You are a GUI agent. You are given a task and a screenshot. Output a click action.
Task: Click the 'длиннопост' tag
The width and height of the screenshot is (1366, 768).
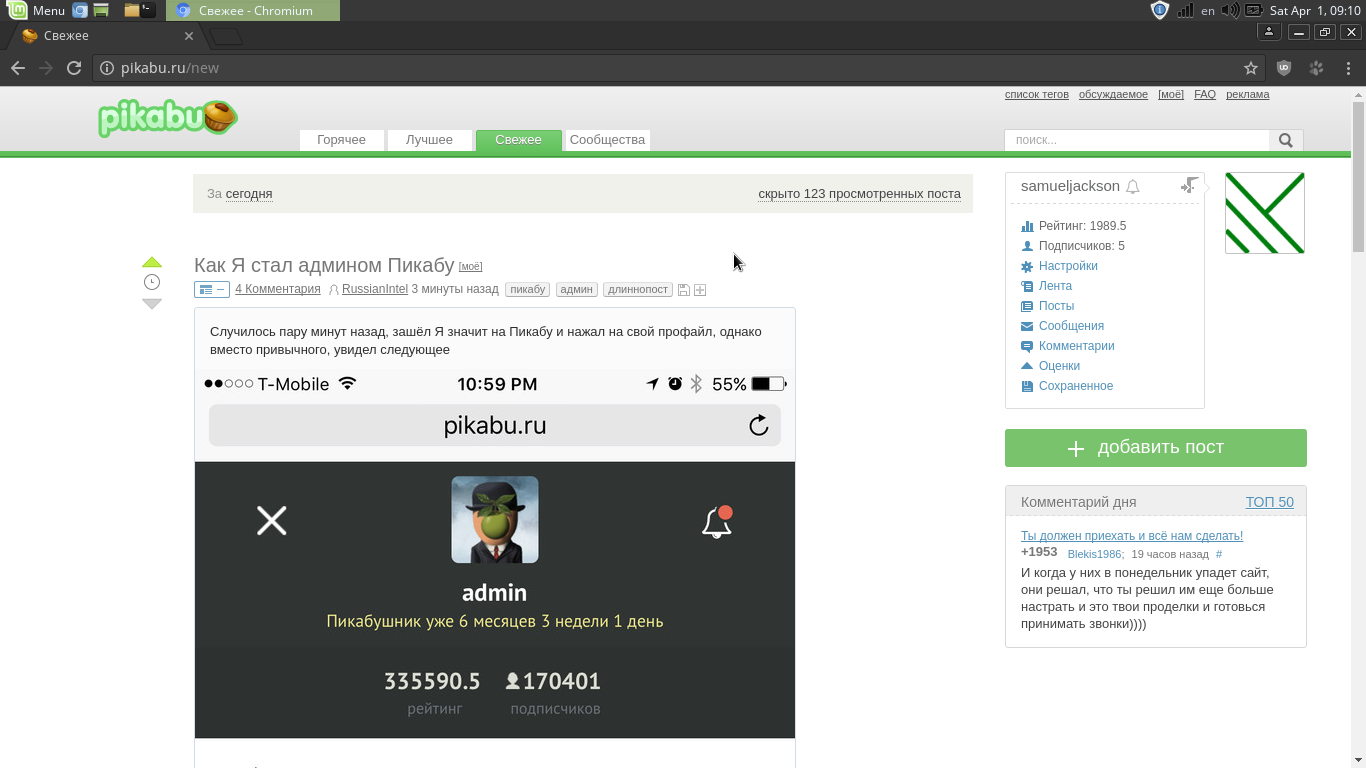638,290
